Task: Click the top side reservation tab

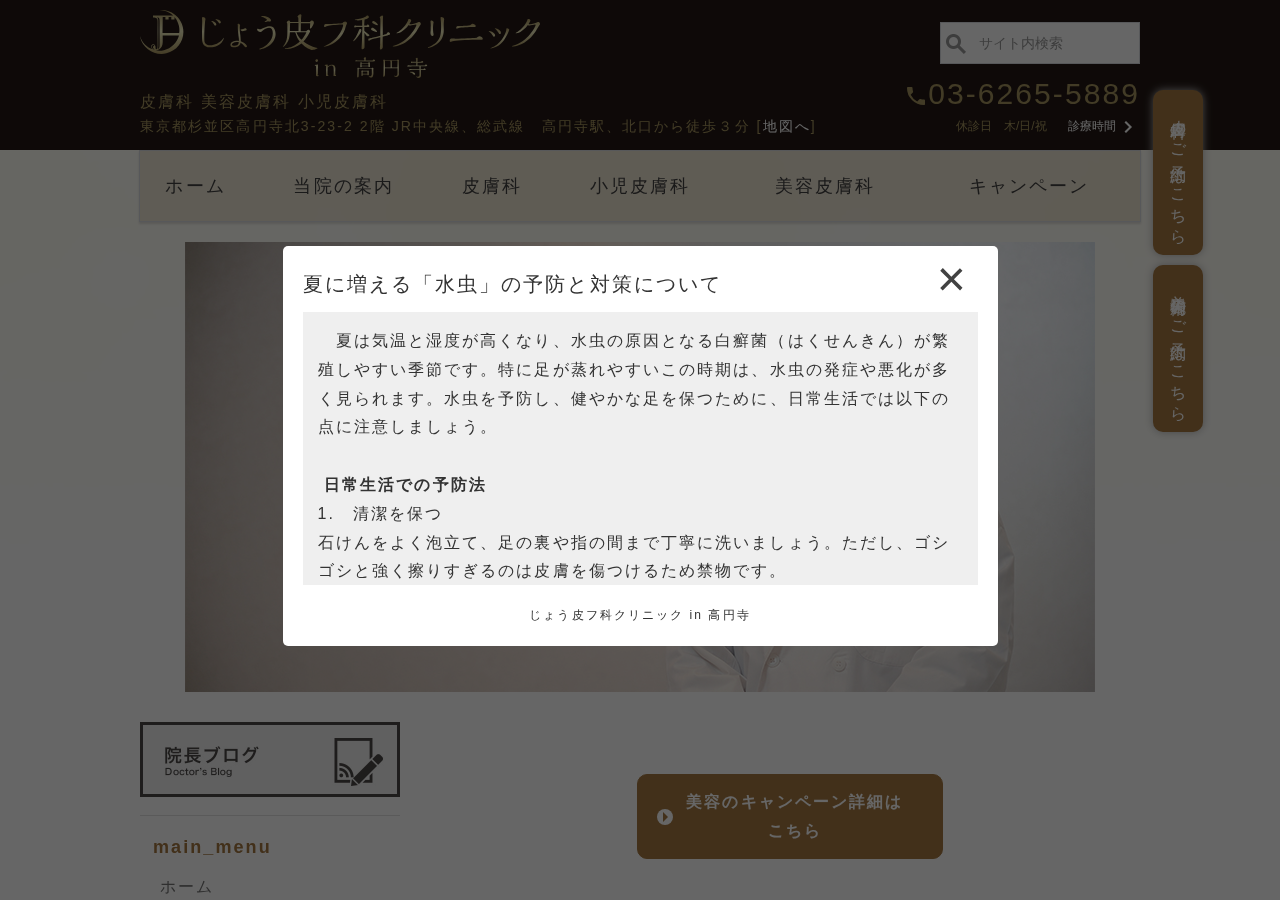Action: [1178, 172]
